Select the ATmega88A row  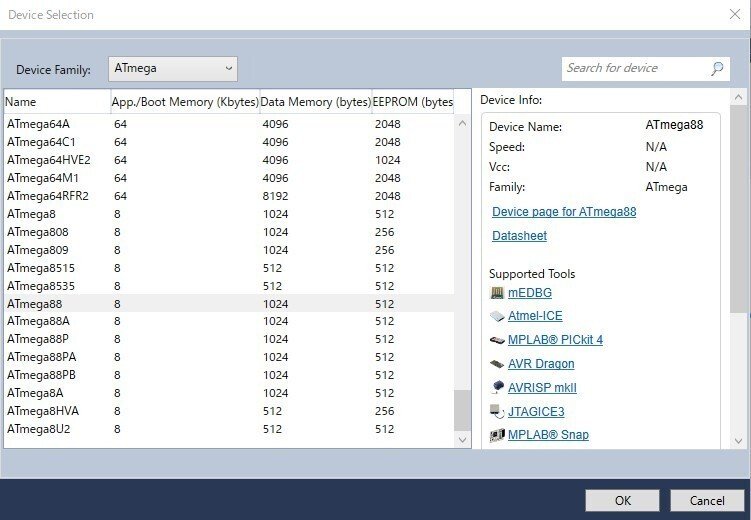pos(229,321)
